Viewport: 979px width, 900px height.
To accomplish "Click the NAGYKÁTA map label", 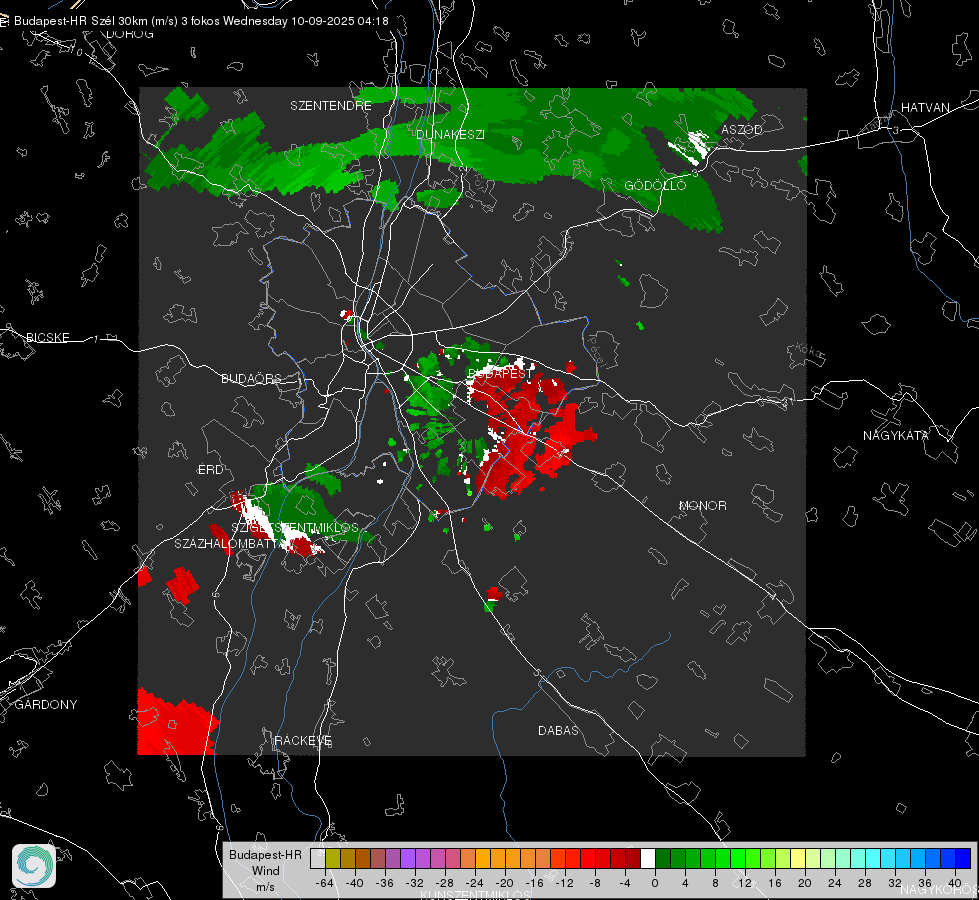I will [x=896, y=435].
